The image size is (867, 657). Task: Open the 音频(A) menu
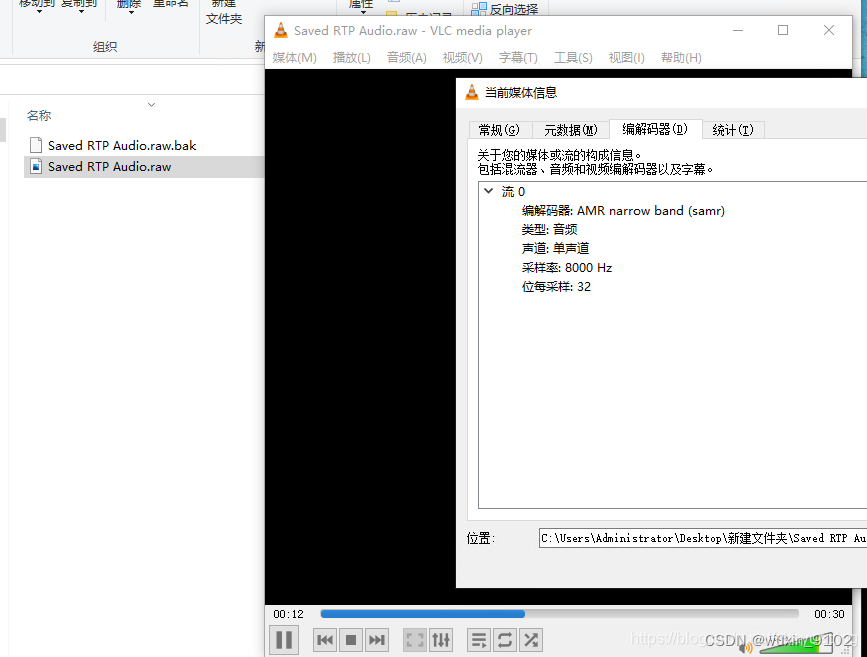(406, 58)
